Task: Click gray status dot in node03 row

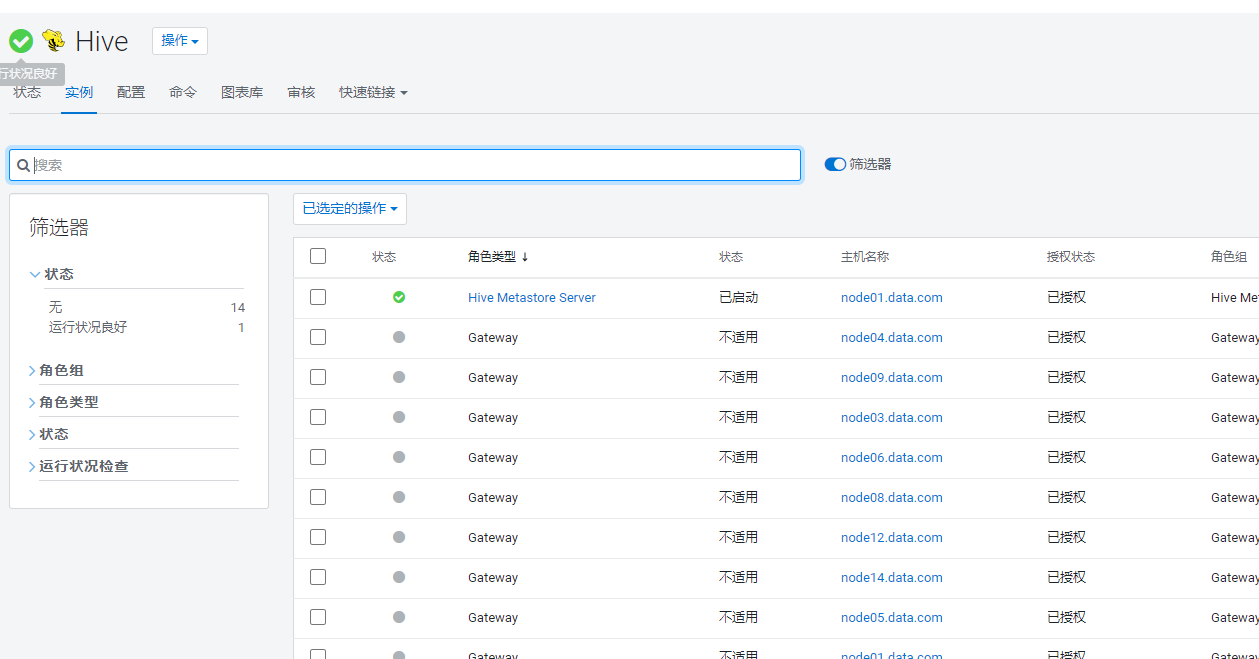Action: 399,417
